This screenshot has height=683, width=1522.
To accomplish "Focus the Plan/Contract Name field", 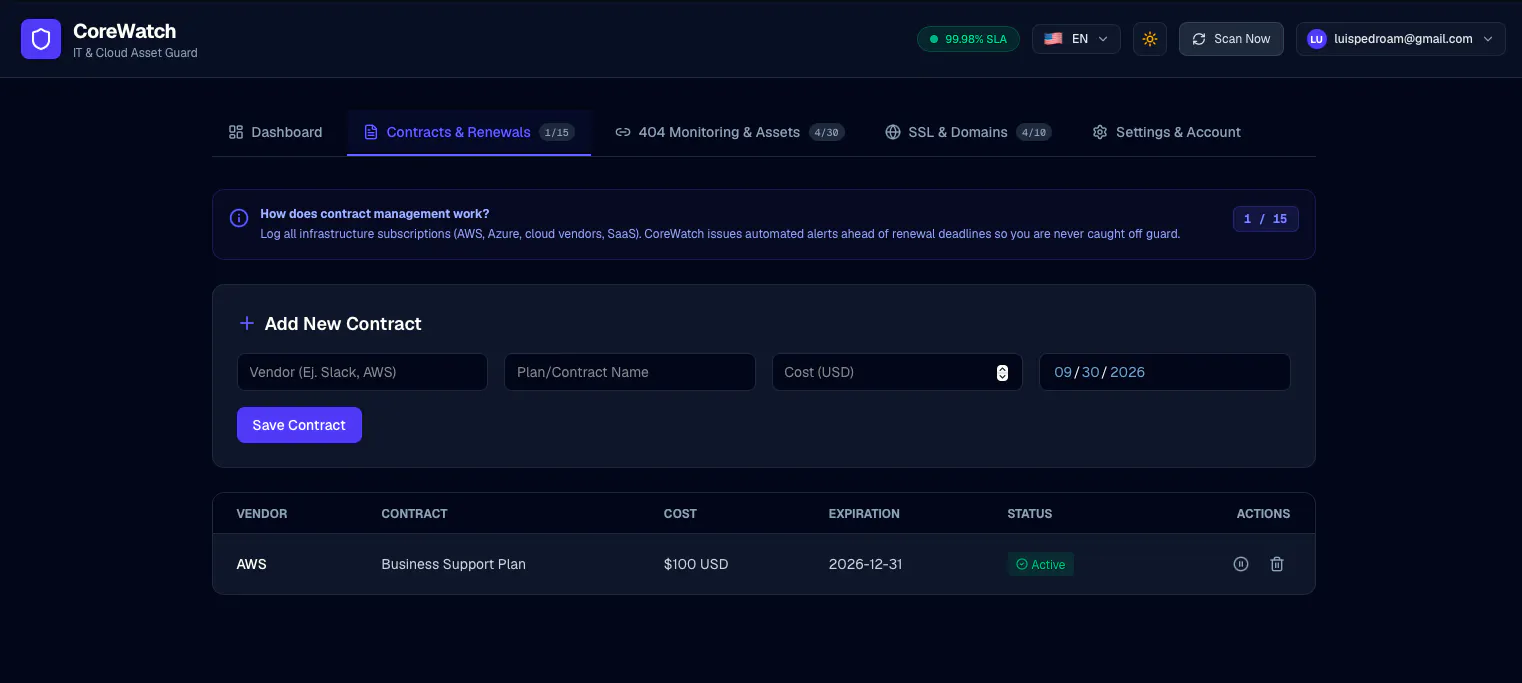I will 630,372.
